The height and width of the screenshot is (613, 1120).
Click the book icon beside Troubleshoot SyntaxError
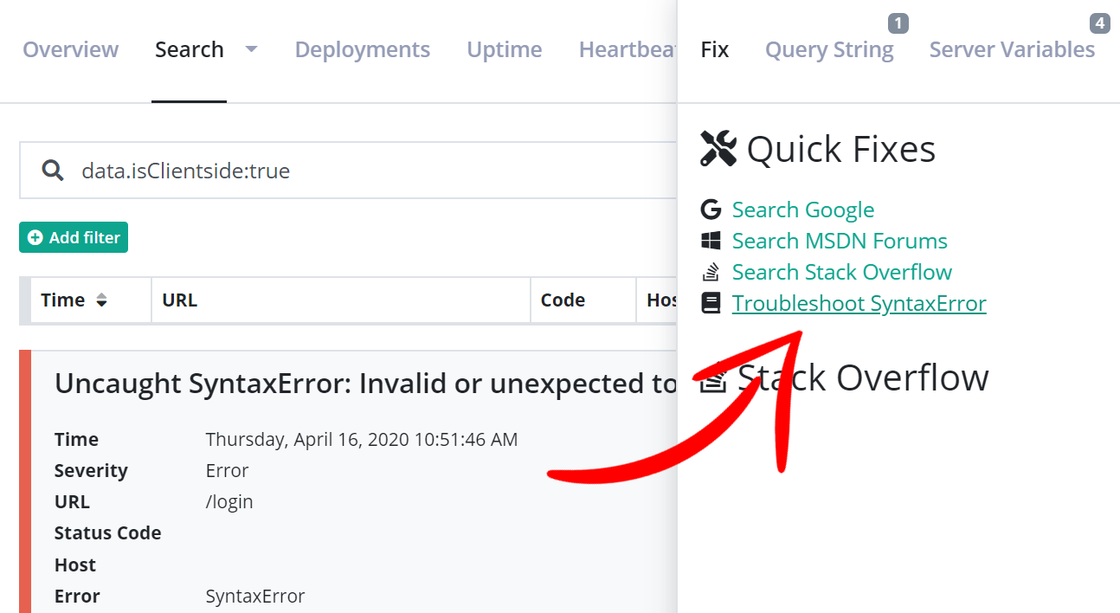711,303
